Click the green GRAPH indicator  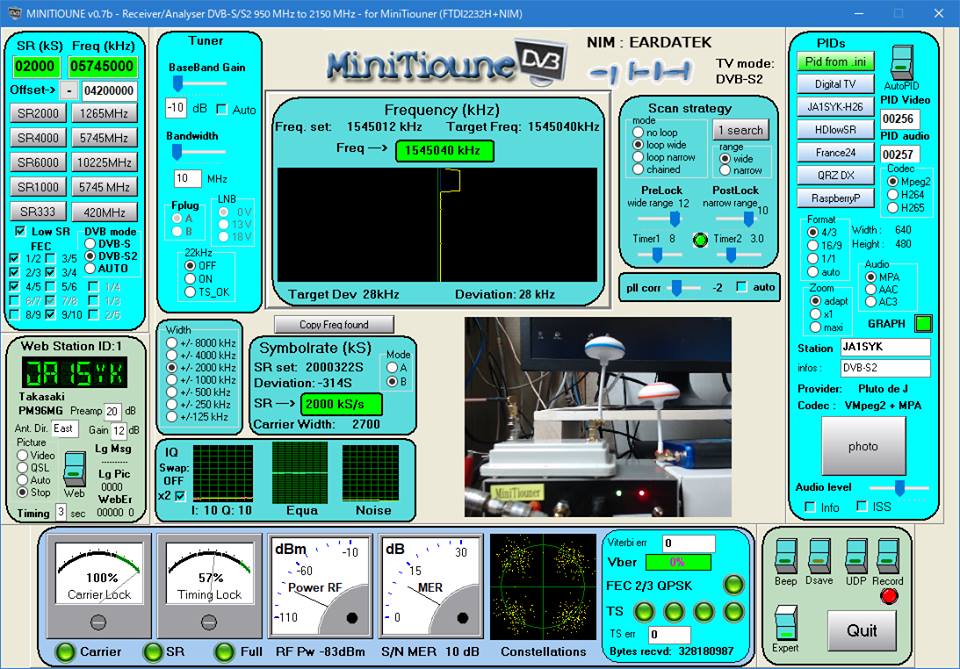[x=923, y=323]
